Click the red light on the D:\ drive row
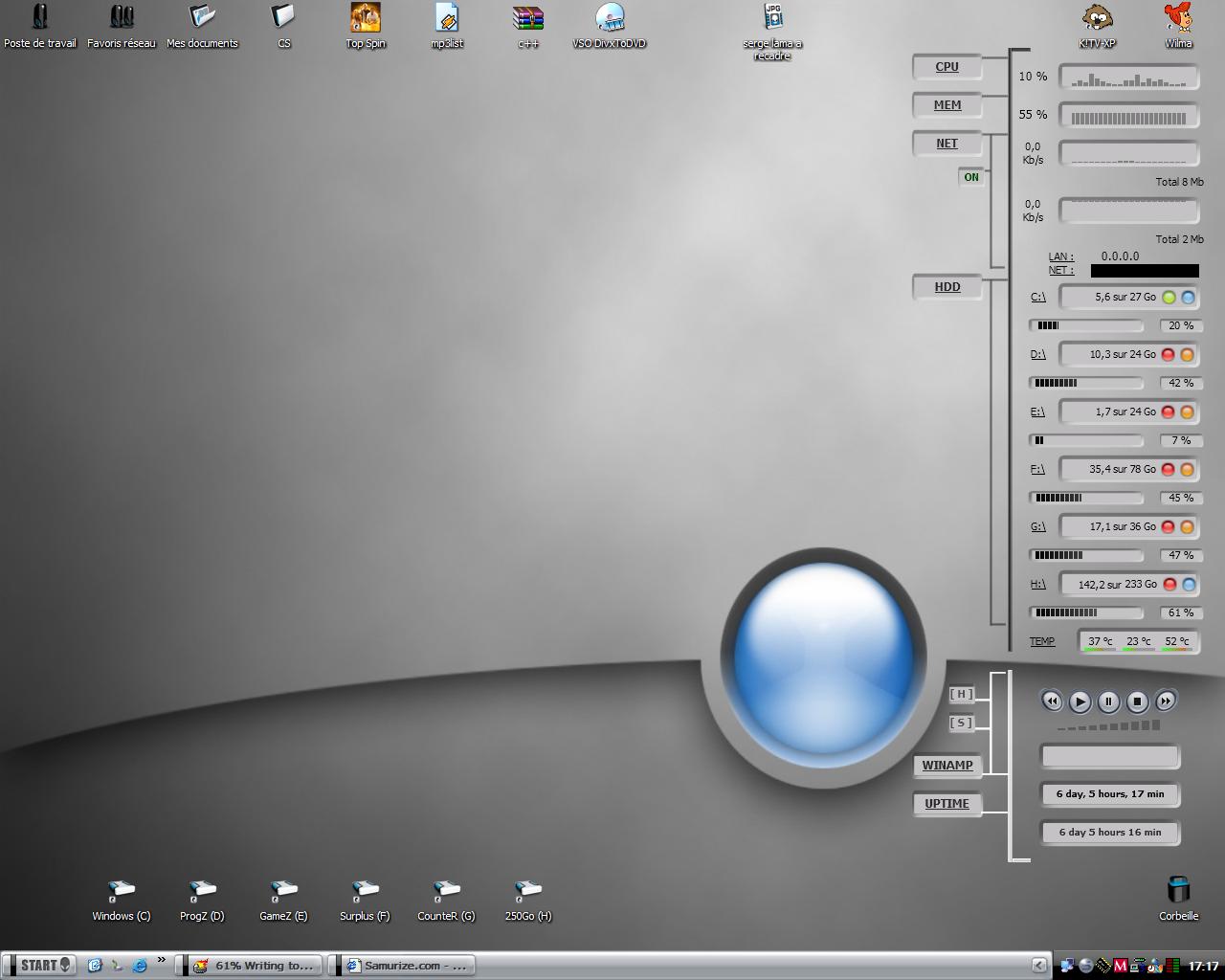Viewport: 1225px width, 980px height. coord(1168,355)
